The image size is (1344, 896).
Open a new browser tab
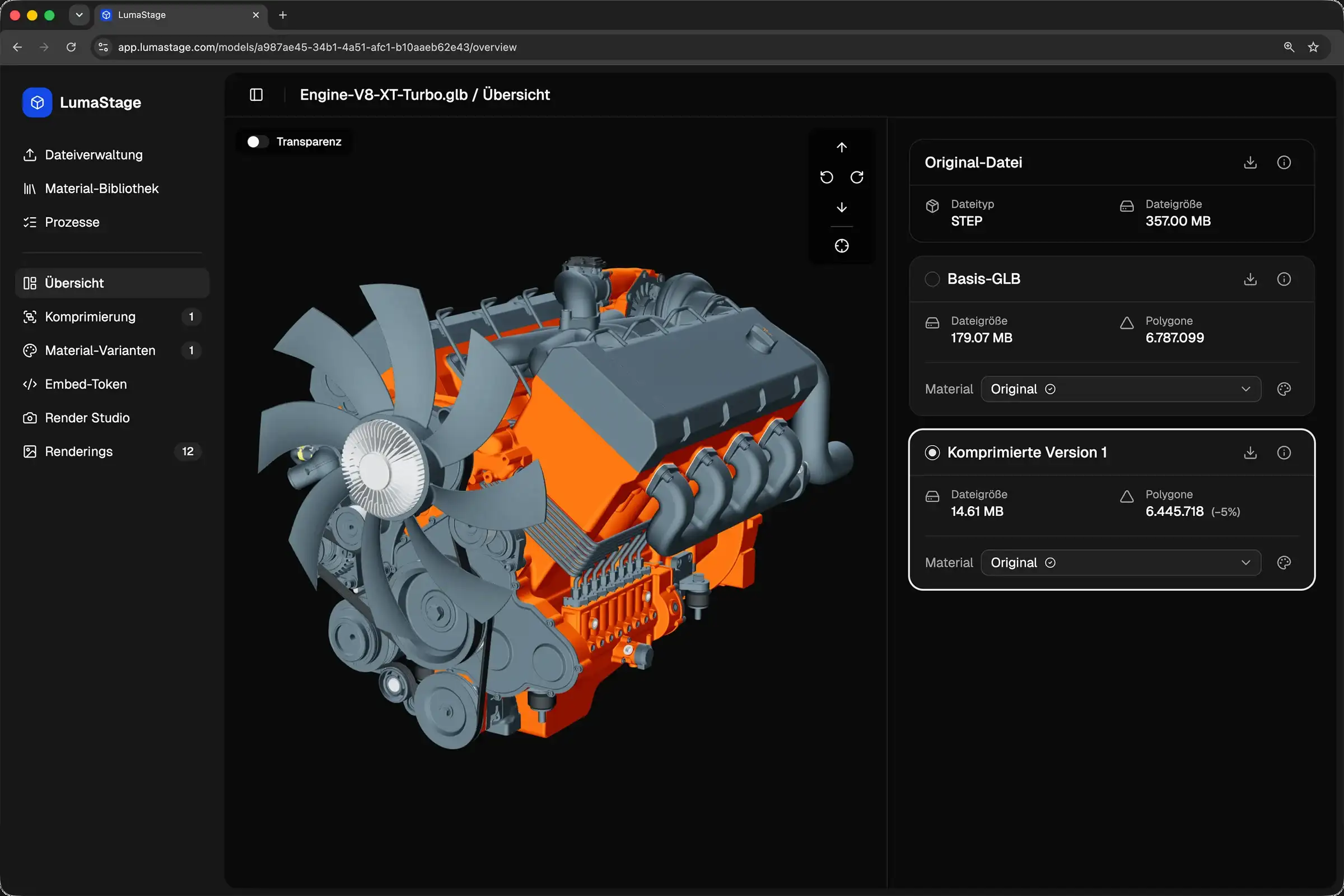click(x=282, y=15)
